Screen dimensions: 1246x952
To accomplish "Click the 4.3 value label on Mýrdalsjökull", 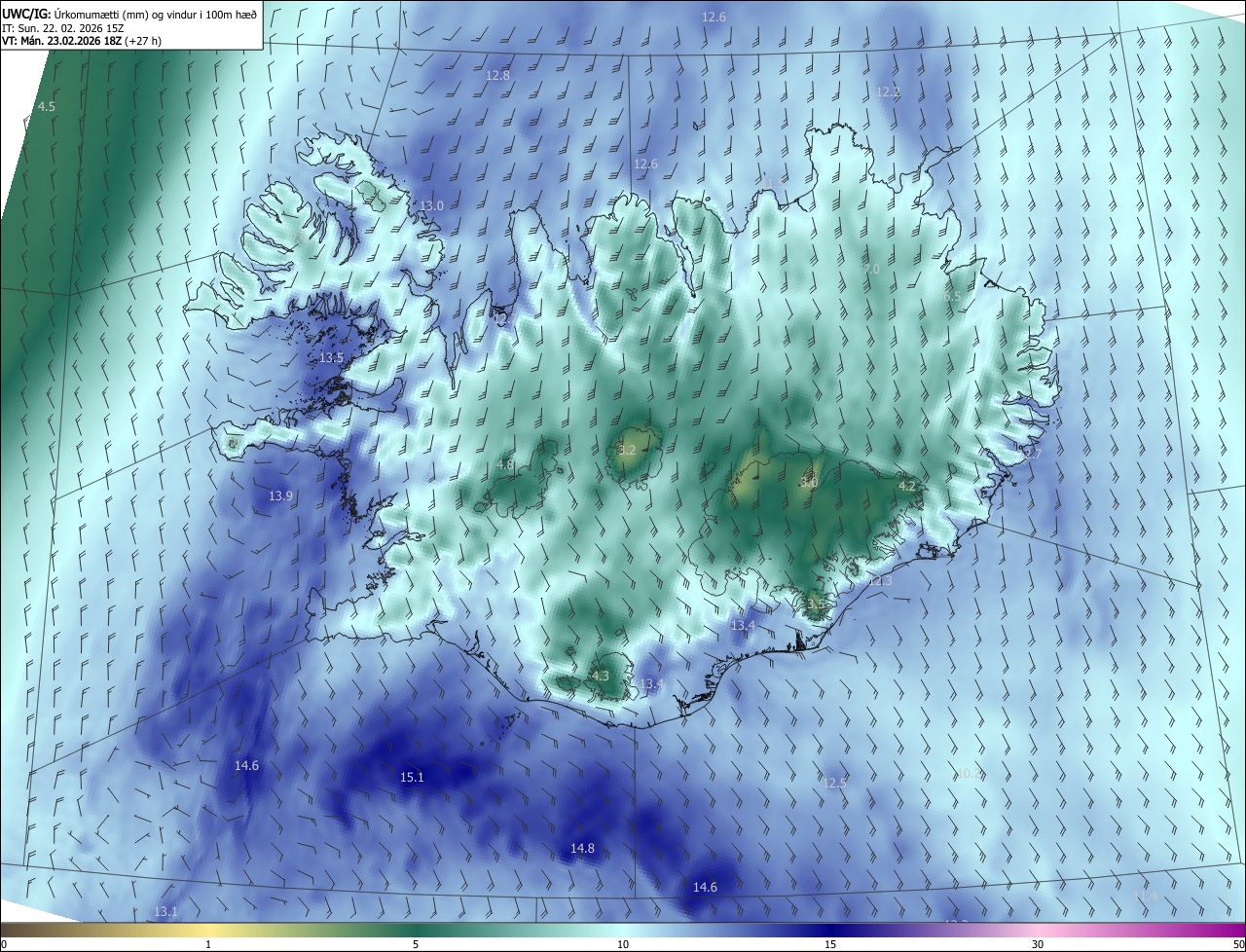I will 600,676.
